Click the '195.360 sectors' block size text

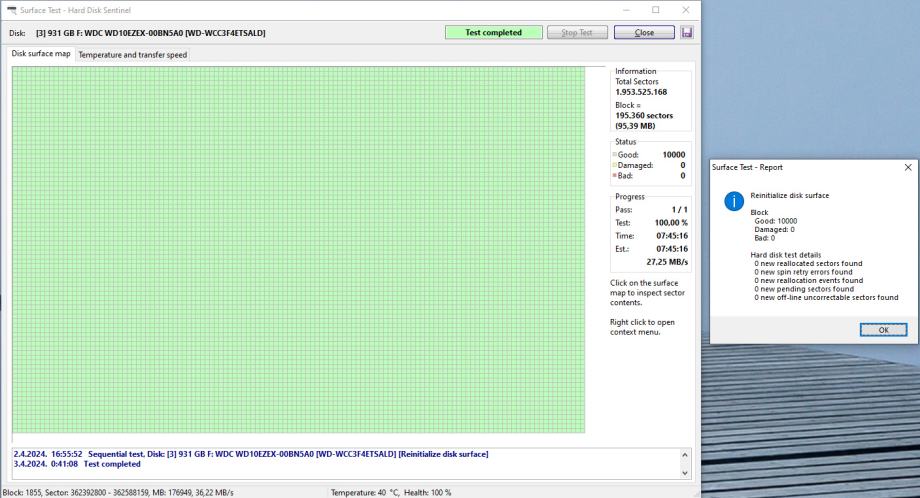[644, 116]
